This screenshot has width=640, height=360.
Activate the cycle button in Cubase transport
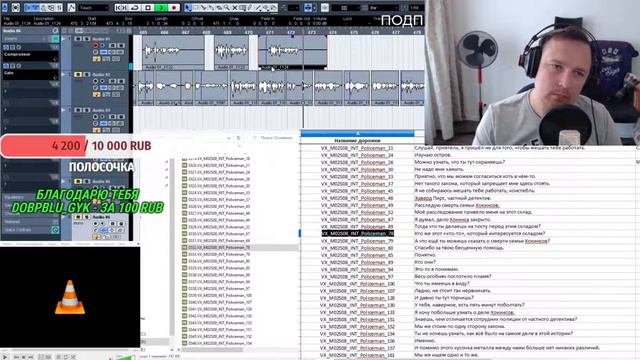point(135,8)
